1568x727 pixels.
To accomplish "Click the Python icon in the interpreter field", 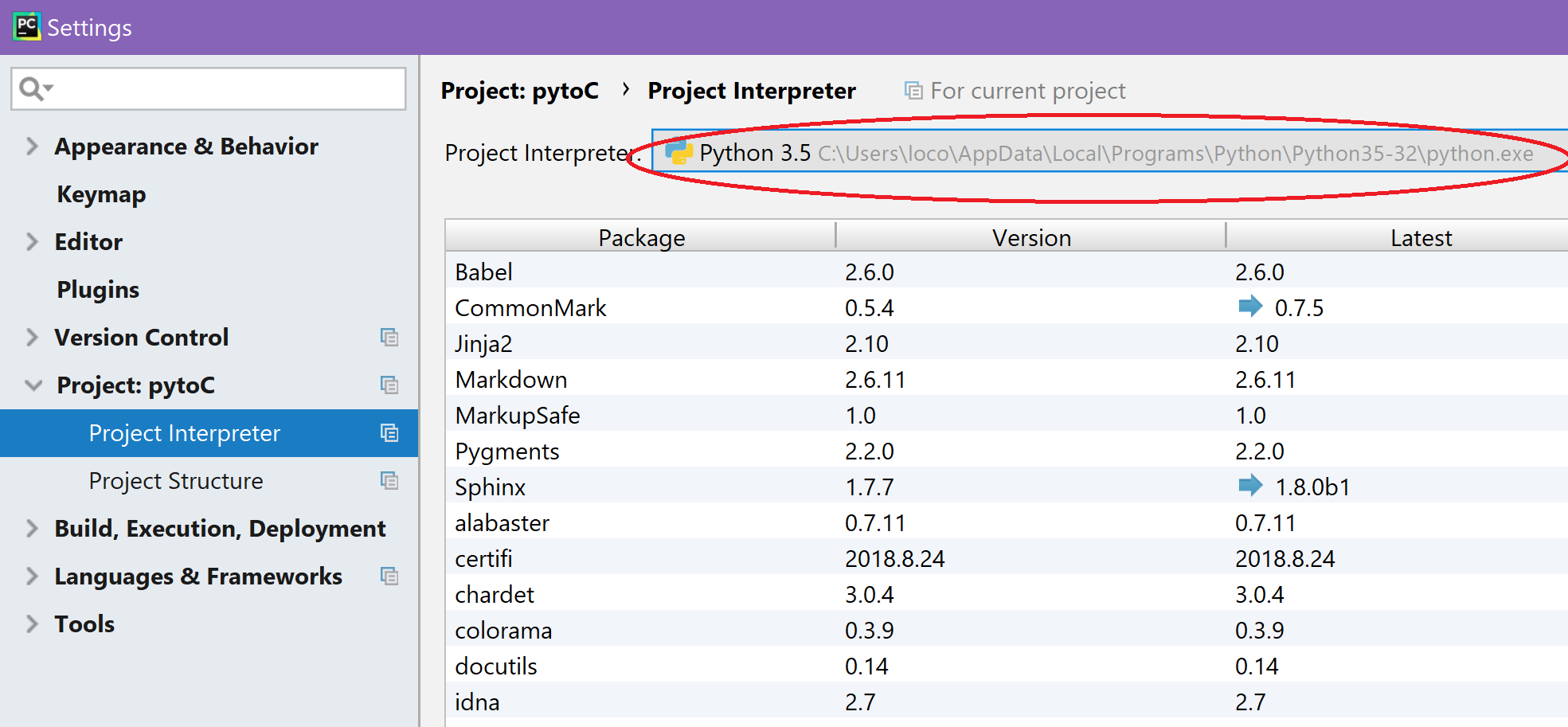I will point(678,151).
